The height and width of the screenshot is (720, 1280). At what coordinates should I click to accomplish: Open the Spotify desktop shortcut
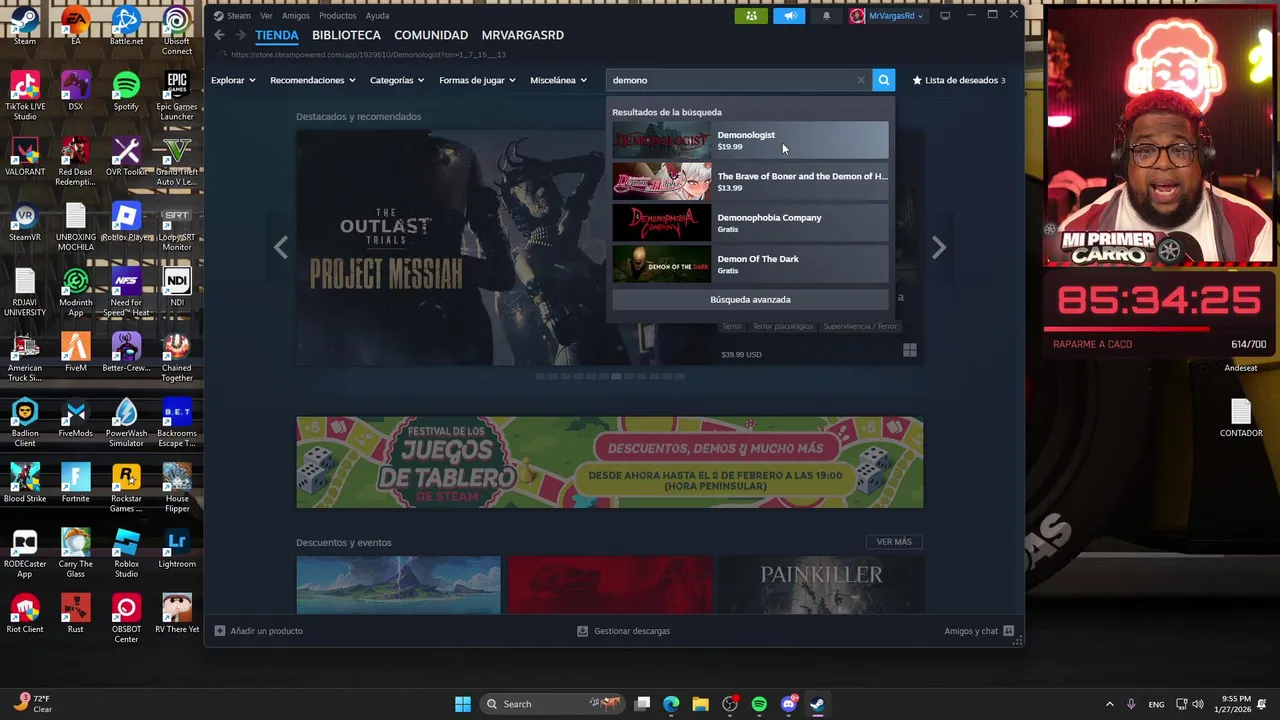pos(126,92)
